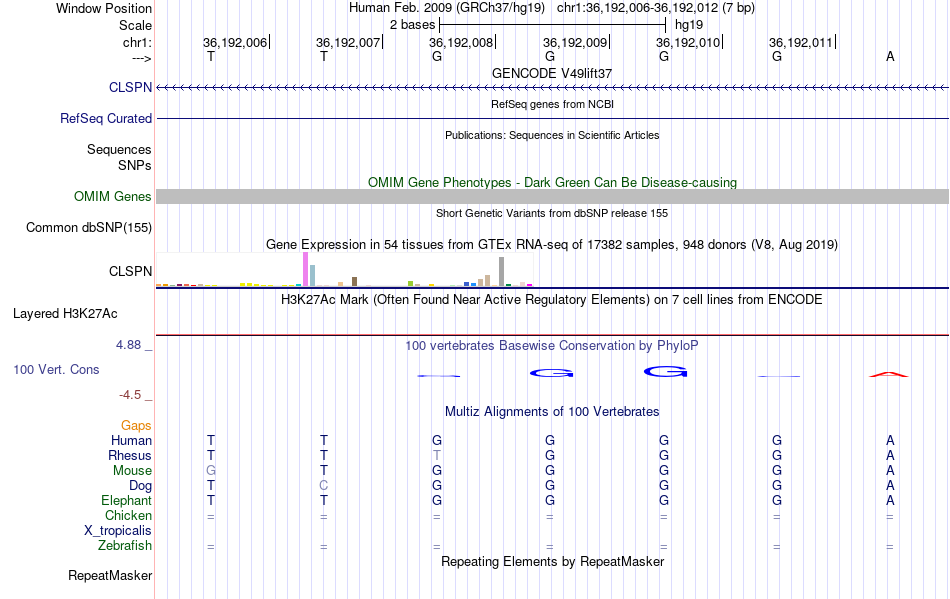Click the tall pink GTEx expression bar

click(x=305, y=269)
